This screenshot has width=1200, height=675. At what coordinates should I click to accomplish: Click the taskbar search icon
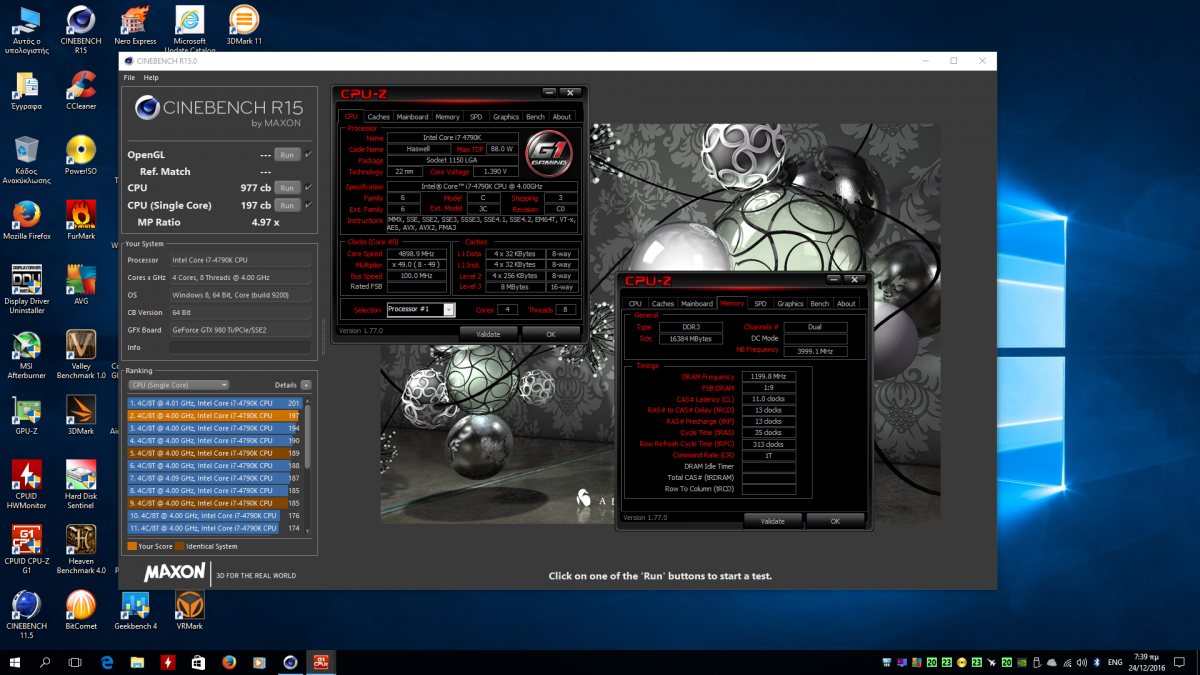[x=45, y=662]
